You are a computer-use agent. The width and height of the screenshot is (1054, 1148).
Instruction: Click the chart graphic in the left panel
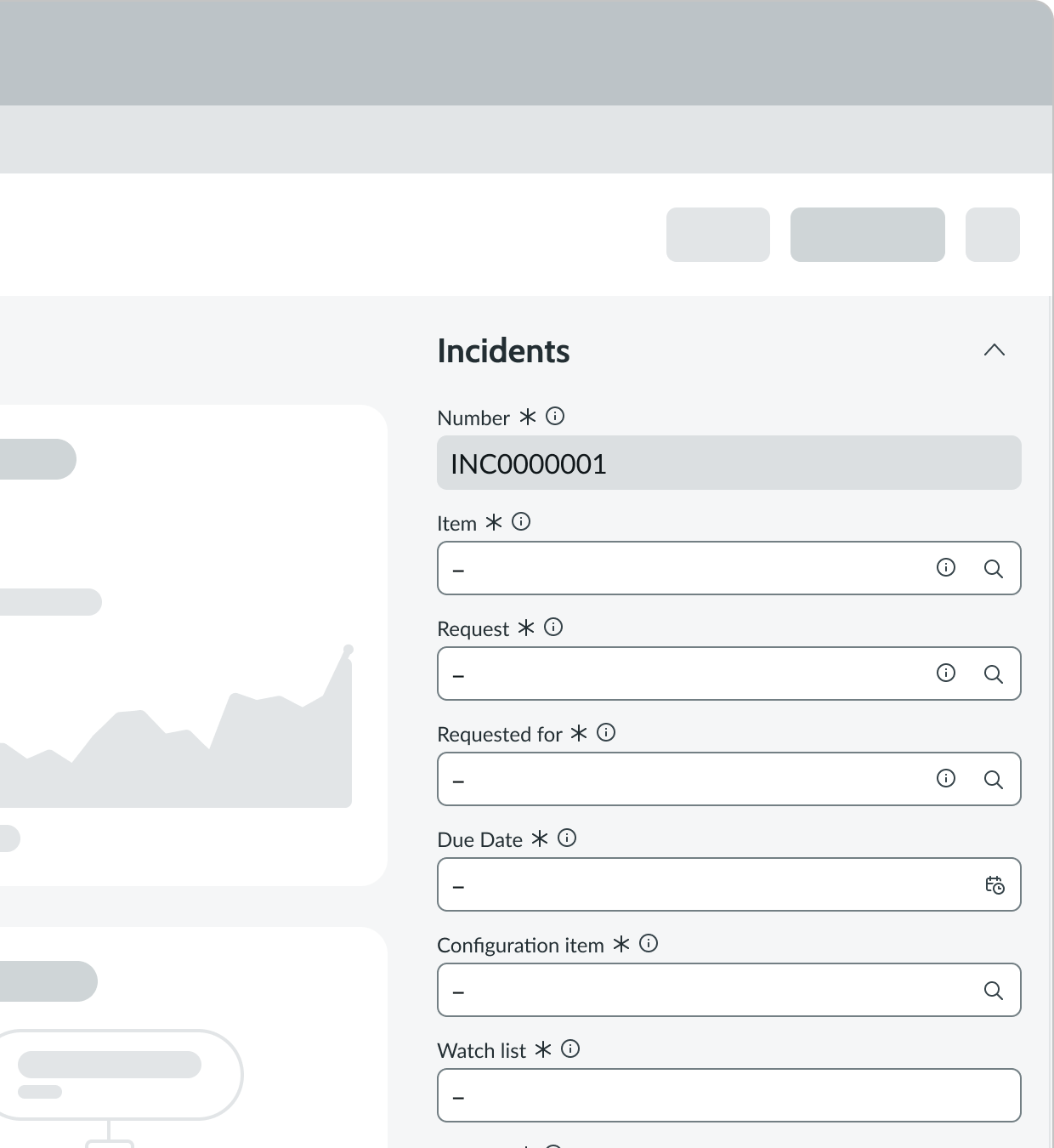pyautogui.click(x=170, y=748)
